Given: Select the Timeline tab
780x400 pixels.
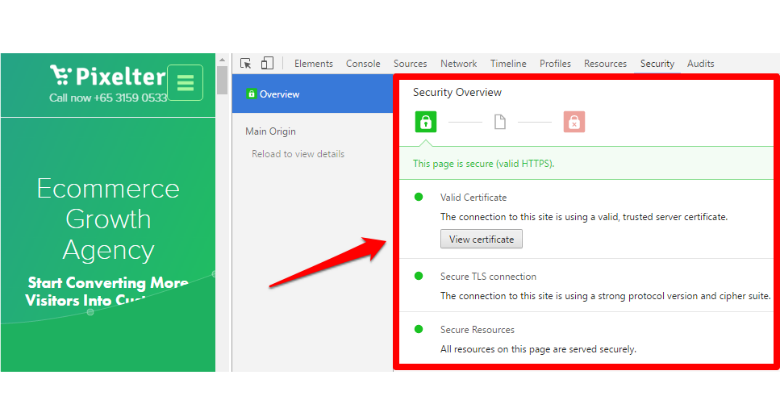Looking at the screenshot, I should pyautogui.click(x=508, y=64).
